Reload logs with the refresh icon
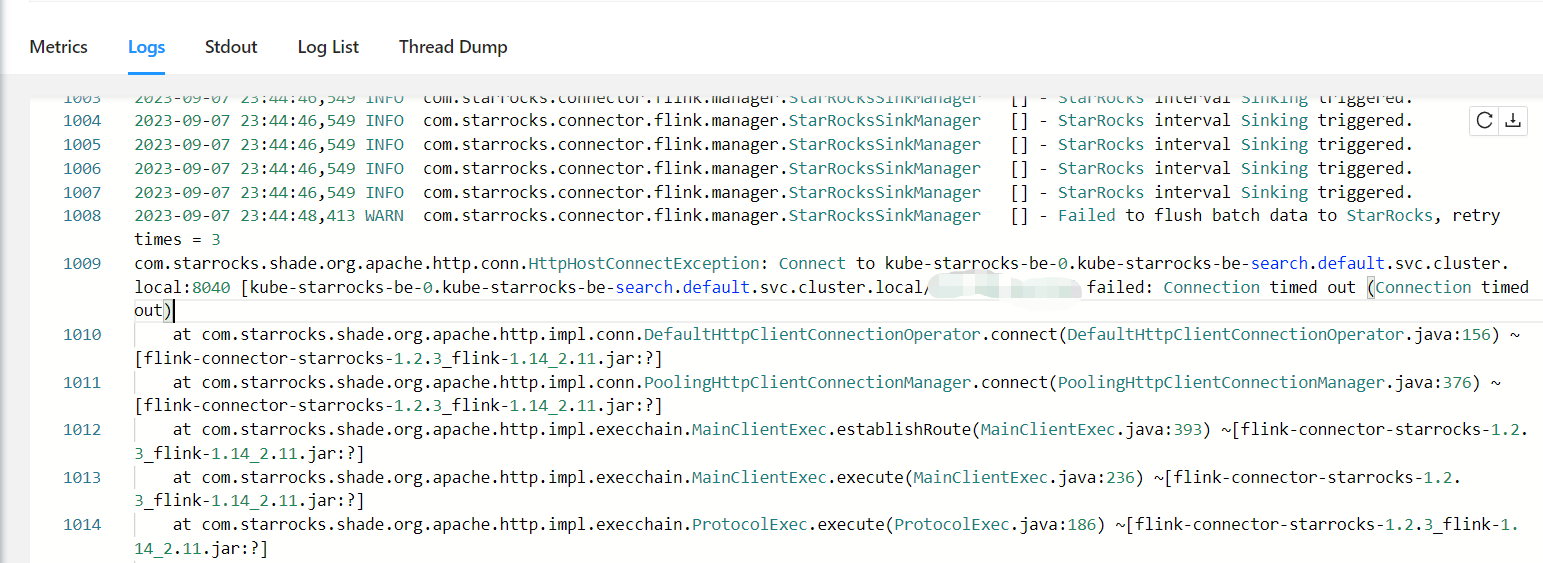Screen dimensions: 1543x563 (x=1484, y=120)
